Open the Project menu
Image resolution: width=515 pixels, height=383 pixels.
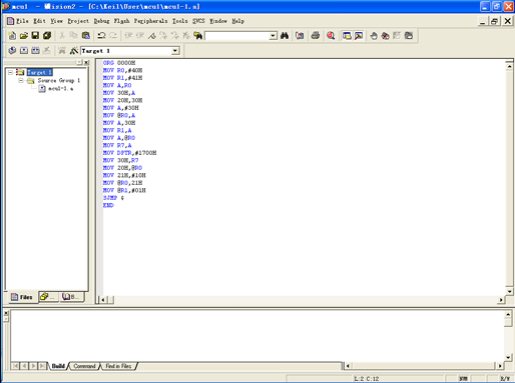(x=78, y=21)
